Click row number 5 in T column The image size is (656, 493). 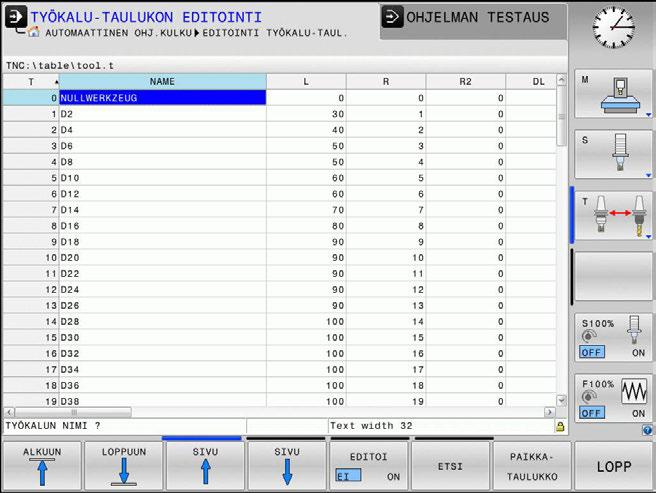click(31, 178)
